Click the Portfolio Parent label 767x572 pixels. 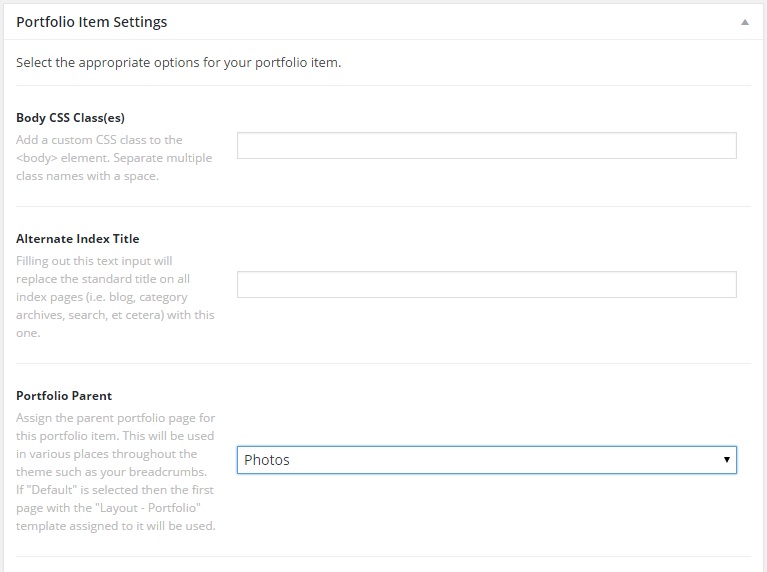[x=64, y=396]
